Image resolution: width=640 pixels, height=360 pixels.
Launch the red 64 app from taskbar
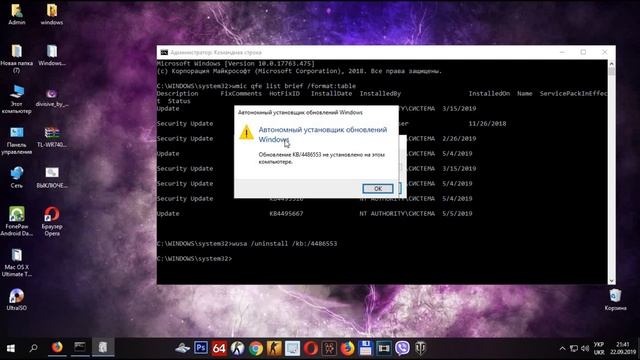pyautogui.click(x=219, y=348)
